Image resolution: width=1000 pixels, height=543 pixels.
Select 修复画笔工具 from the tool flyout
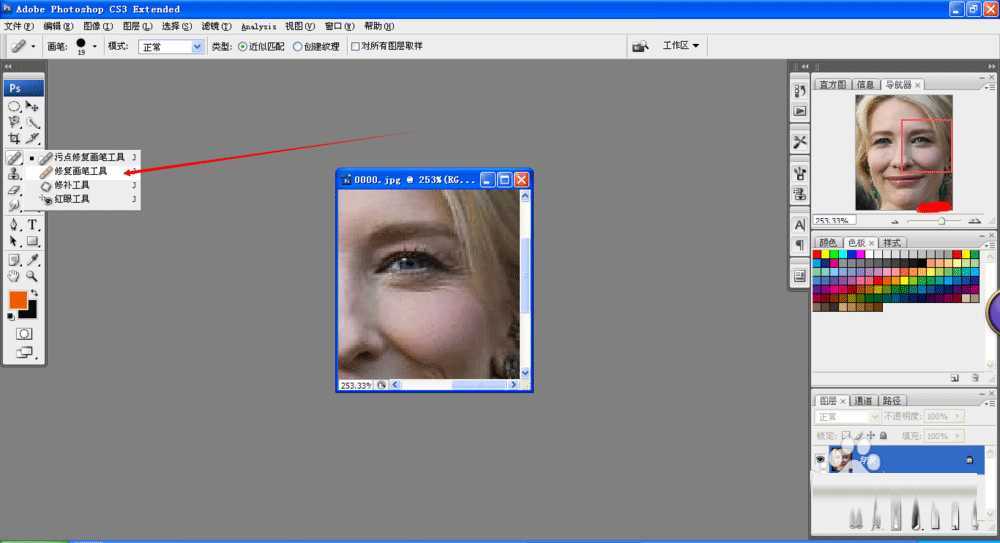(x=80, y=171)
